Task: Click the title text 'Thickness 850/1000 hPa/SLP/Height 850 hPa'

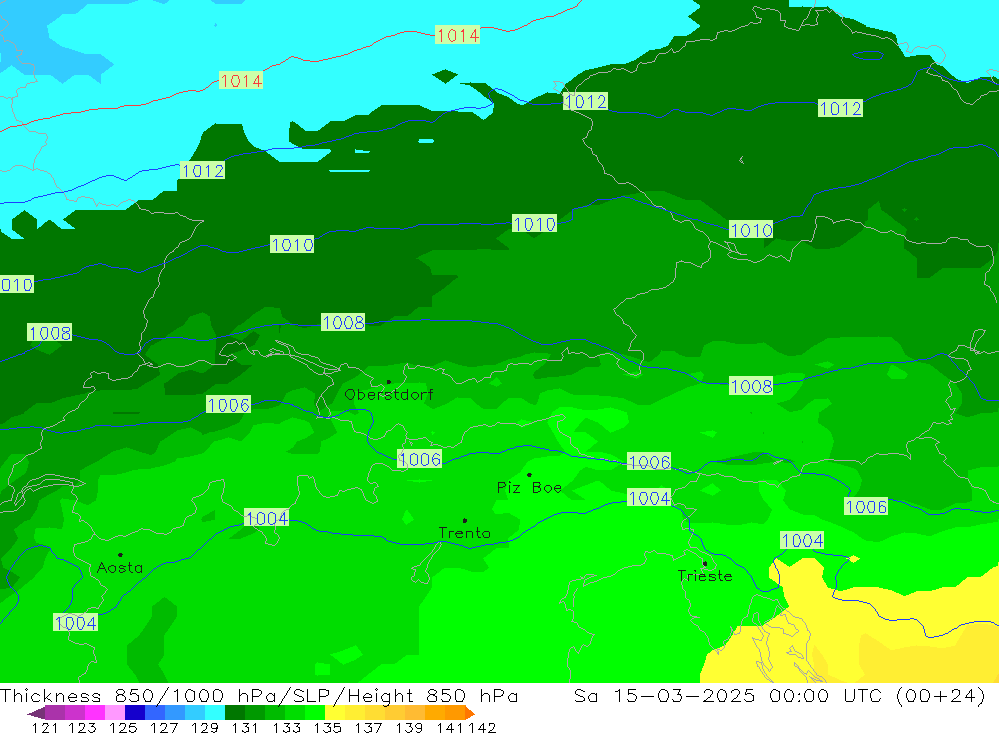Action: click(259, 695)
